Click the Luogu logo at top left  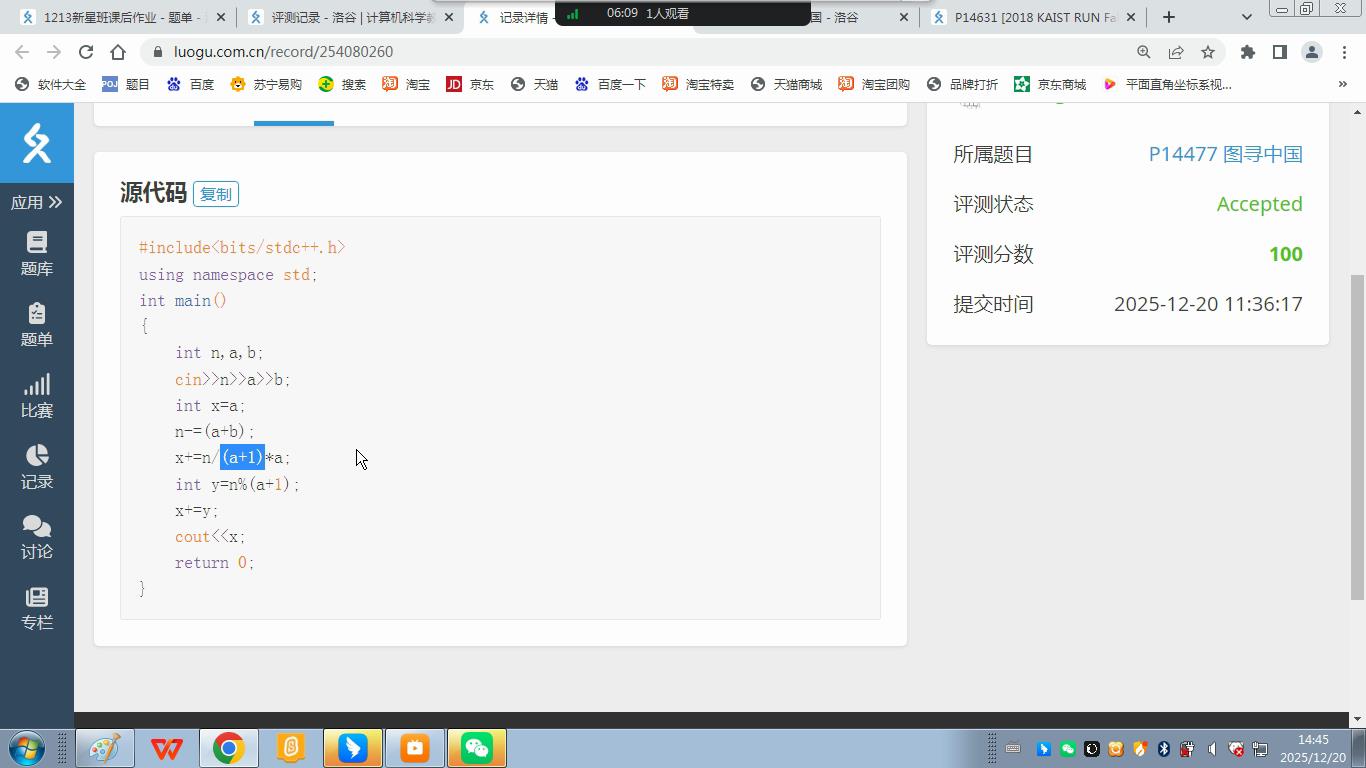37,143
